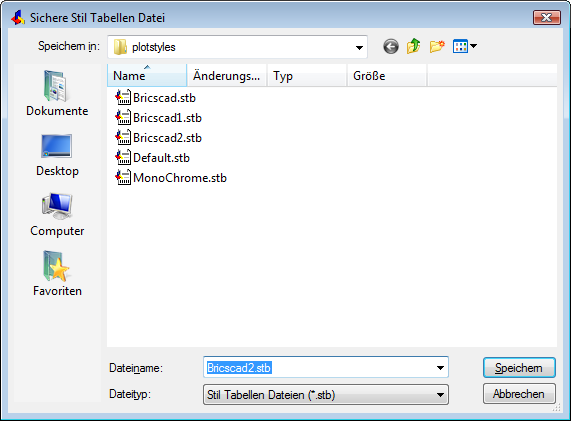This screenshot has height=421, width=571.
Task: Select the MonoChrome.stb file
Action: [171, 178]
